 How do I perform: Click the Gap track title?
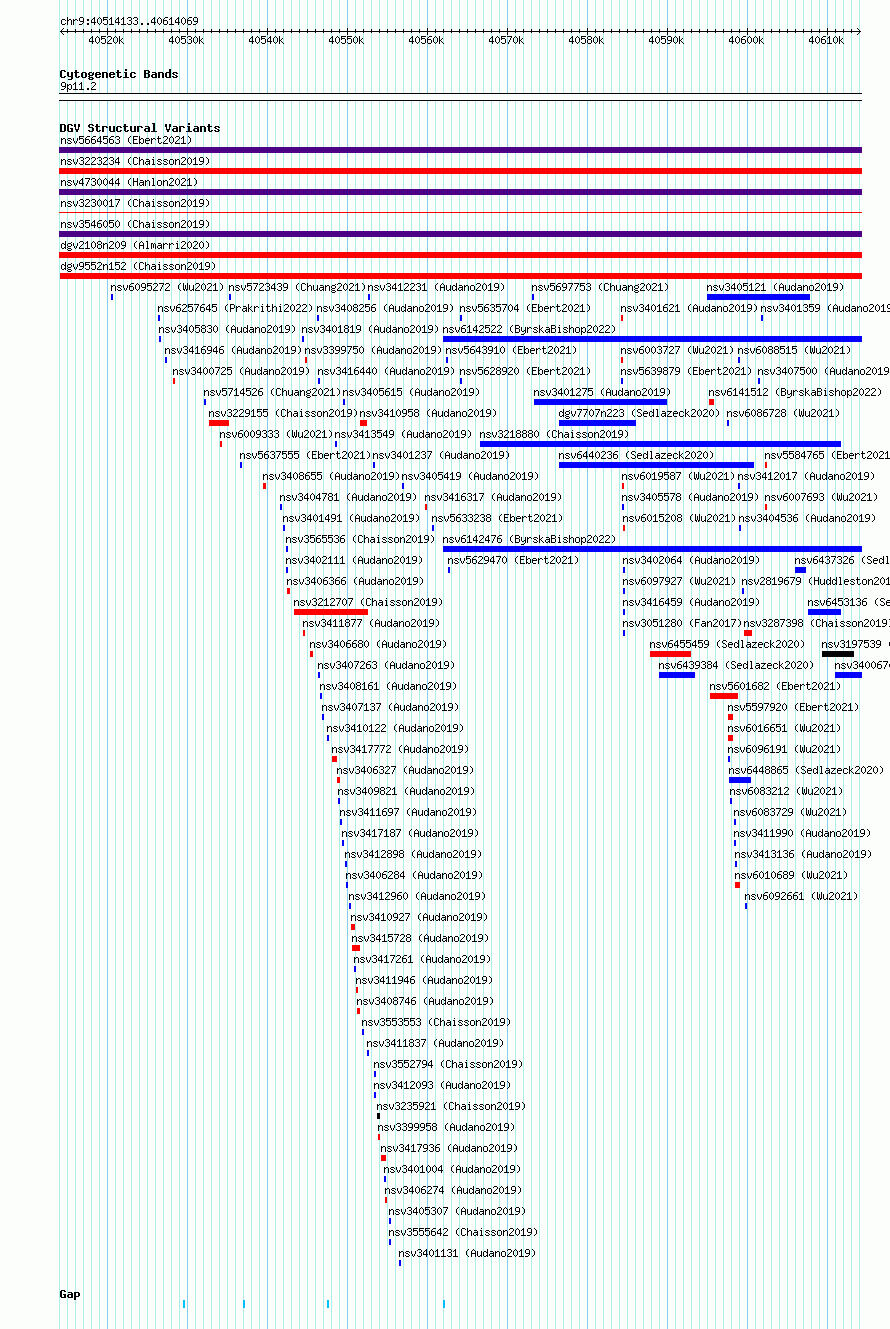coord(70,1294)
